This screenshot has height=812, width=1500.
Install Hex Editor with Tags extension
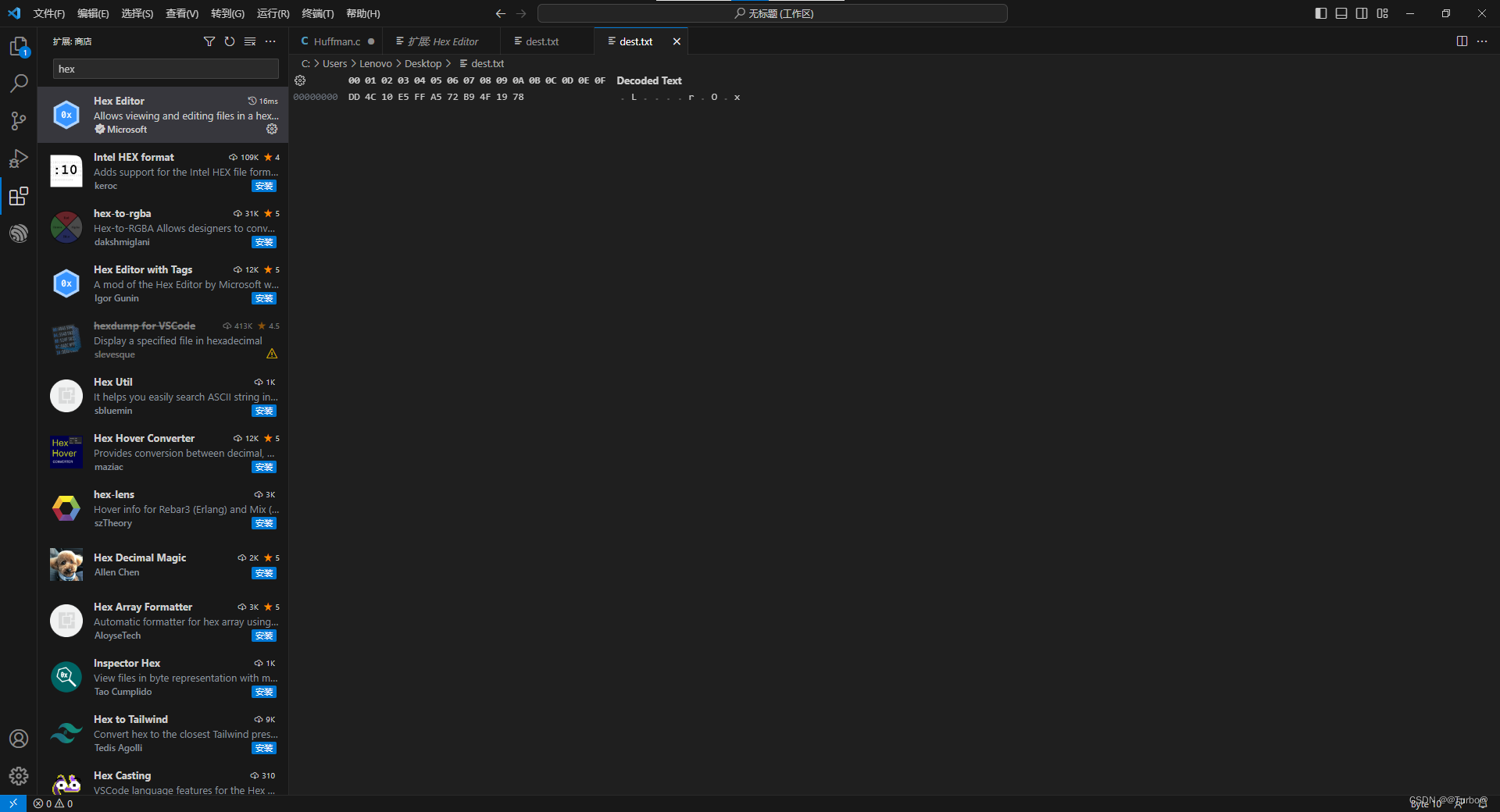point(264,298)
